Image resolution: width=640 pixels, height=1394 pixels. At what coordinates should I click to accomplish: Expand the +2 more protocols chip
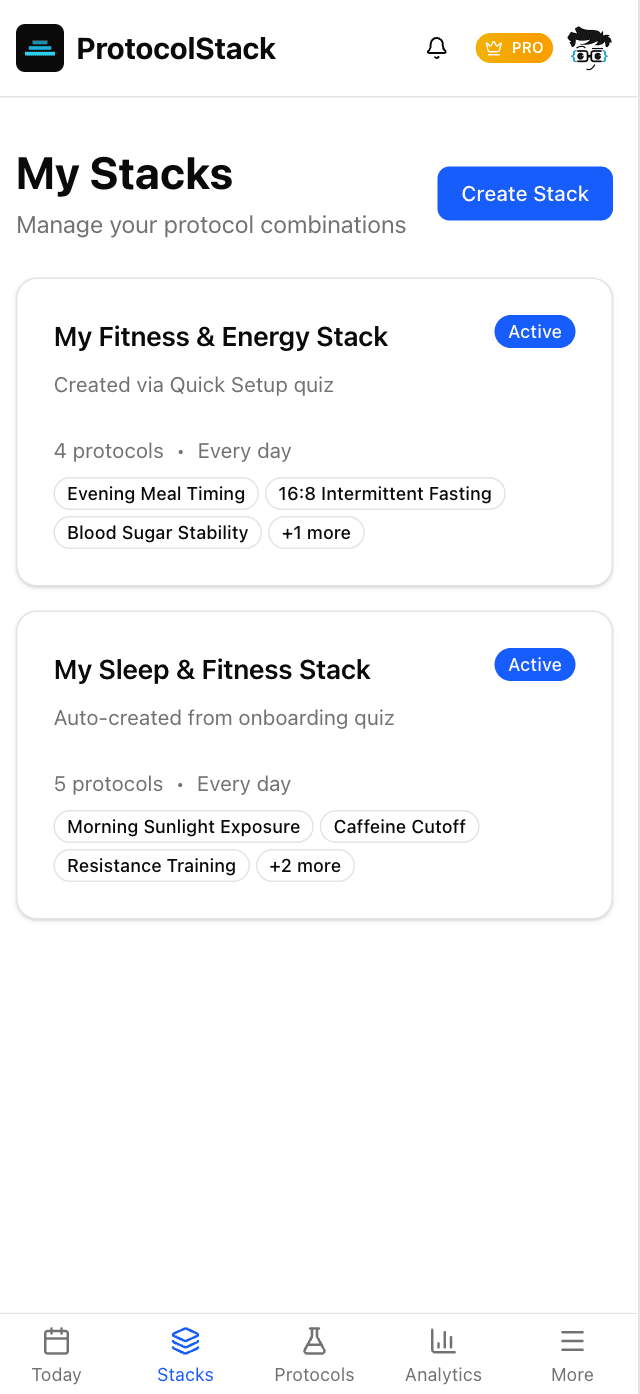305,865
